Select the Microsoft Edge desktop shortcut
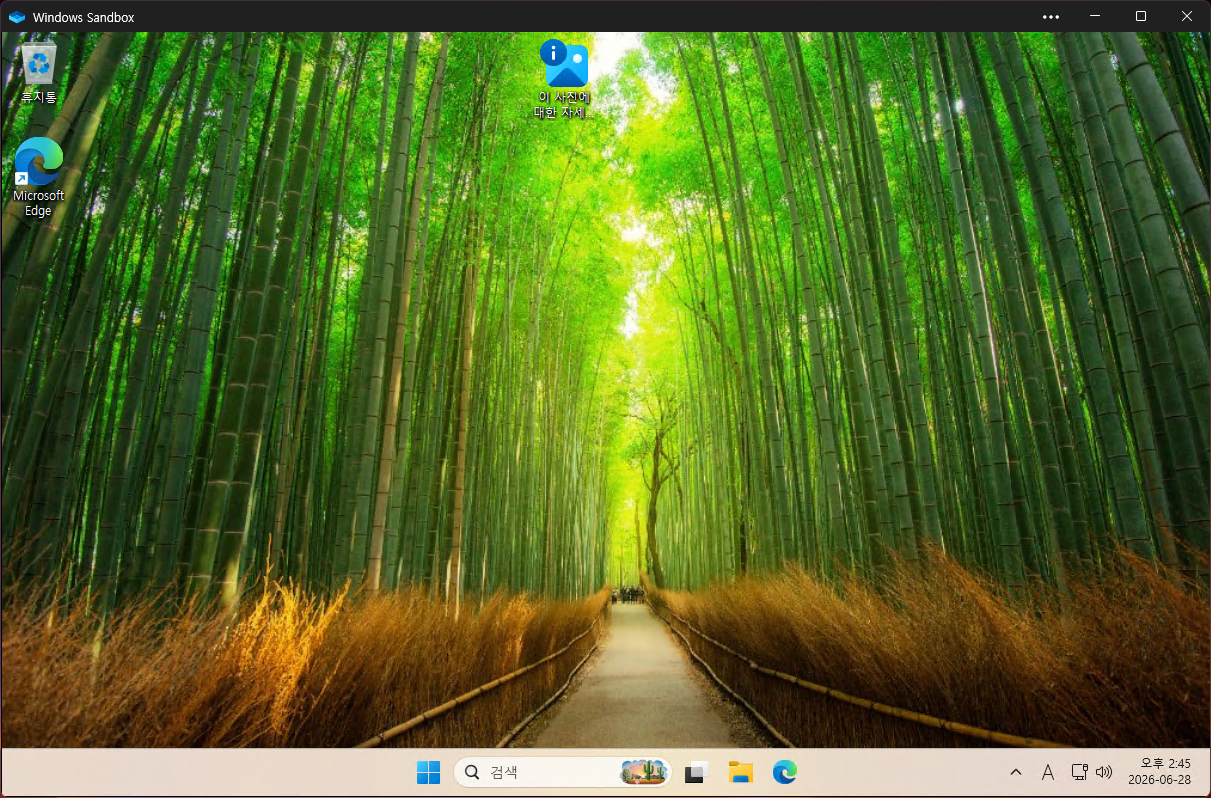 (x=39, y=177)
